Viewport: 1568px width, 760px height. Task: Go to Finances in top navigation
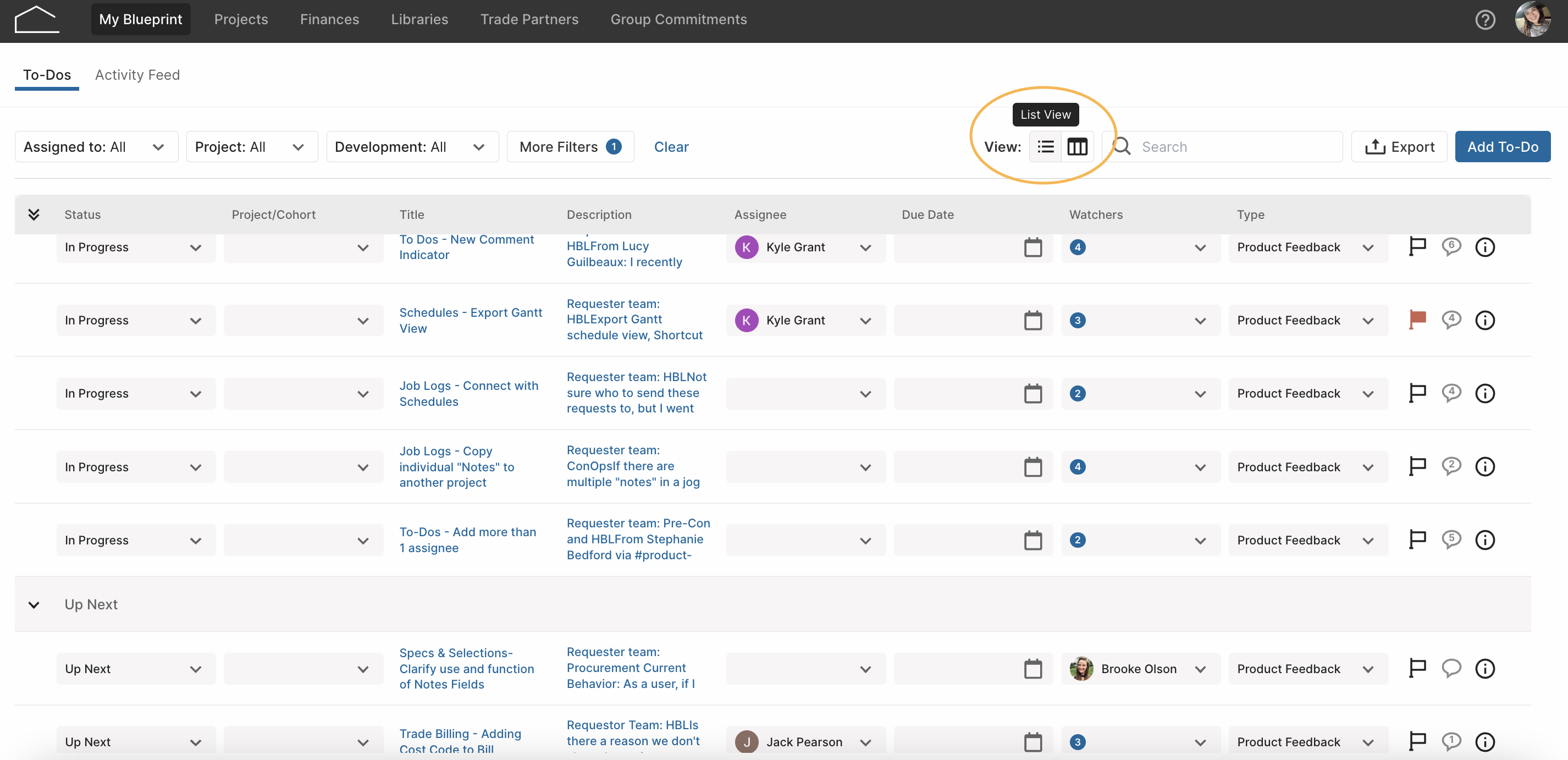point(329,19)
